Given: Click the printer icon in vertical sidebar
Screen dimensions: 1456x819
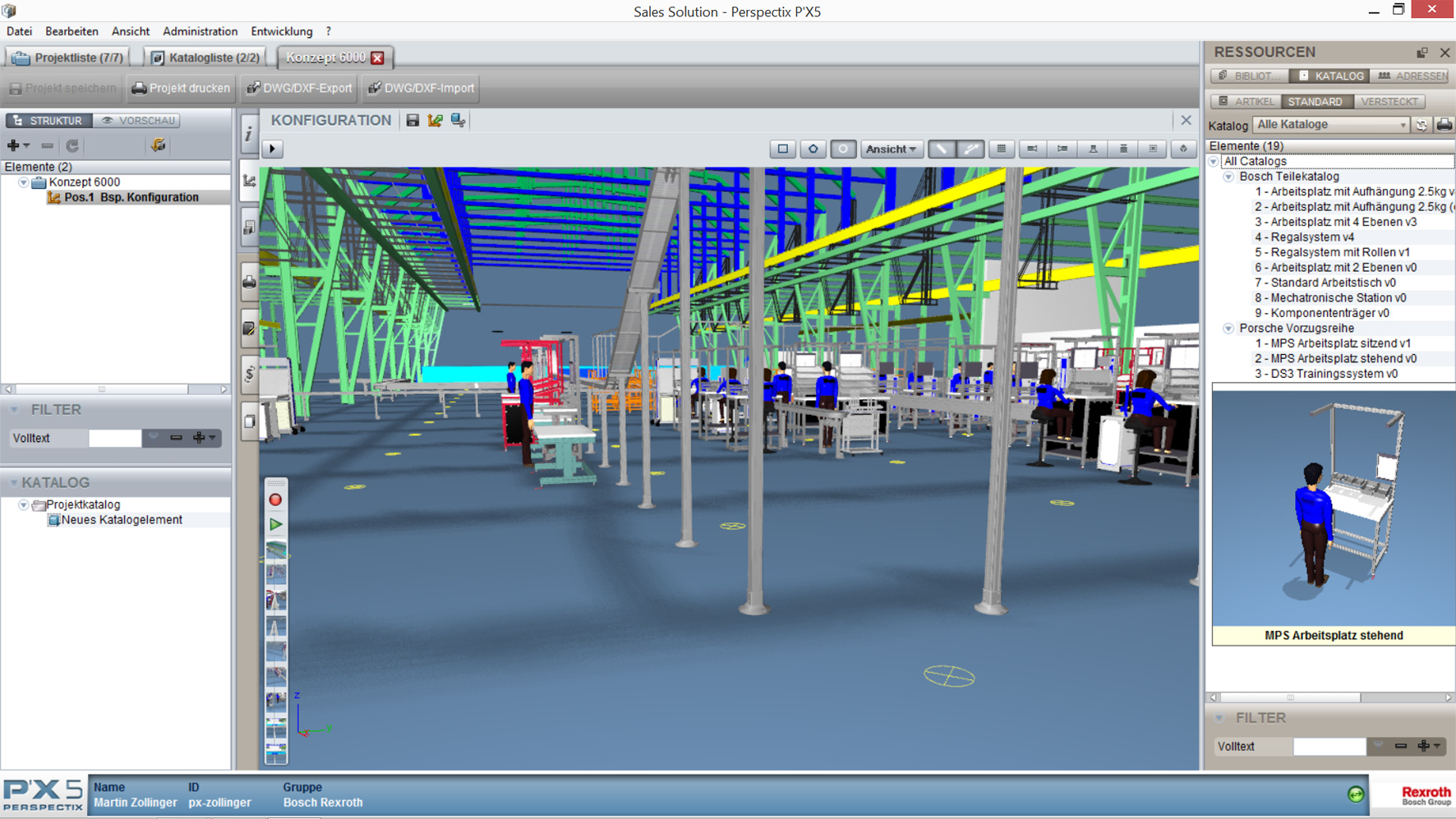Looking at the screenshot, I should pos(249,283).
